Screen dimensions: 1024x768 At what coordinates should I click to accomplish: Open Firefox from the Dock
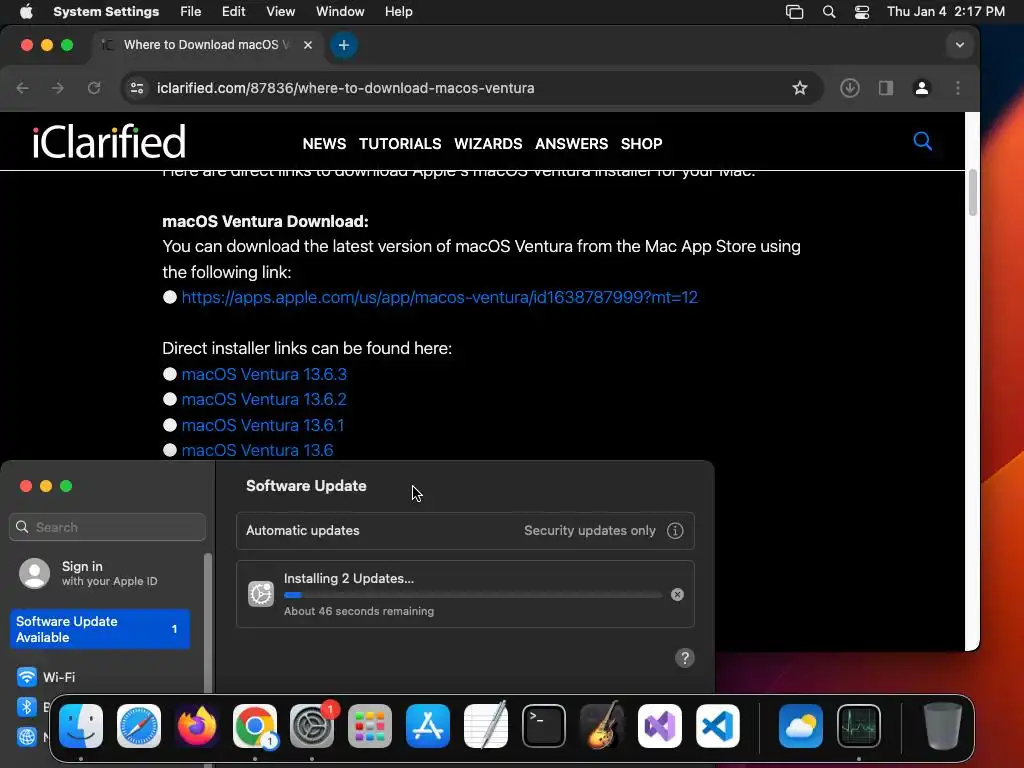197,726
